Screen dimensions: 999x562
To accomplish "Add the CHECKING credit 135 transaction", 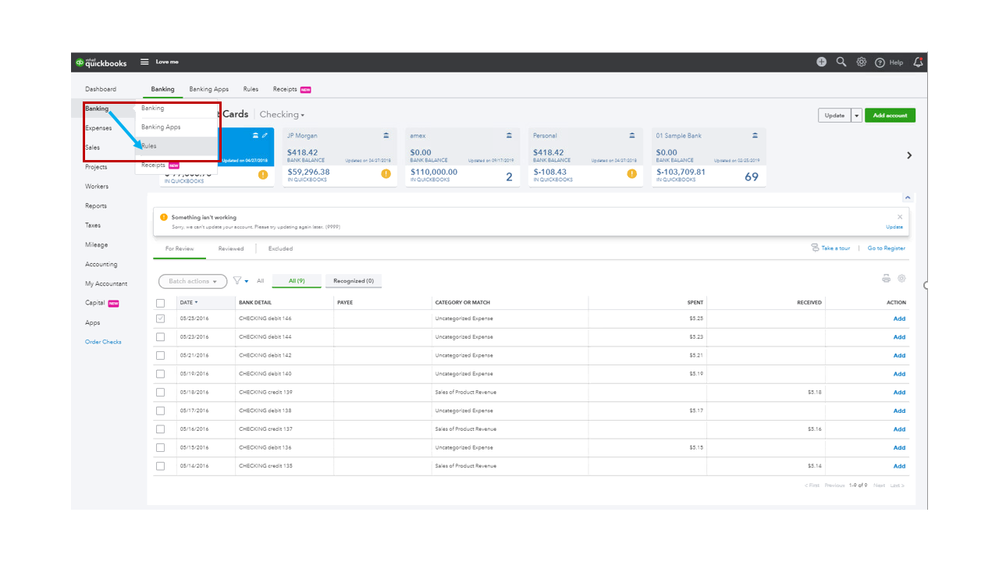I will point(899,466).
